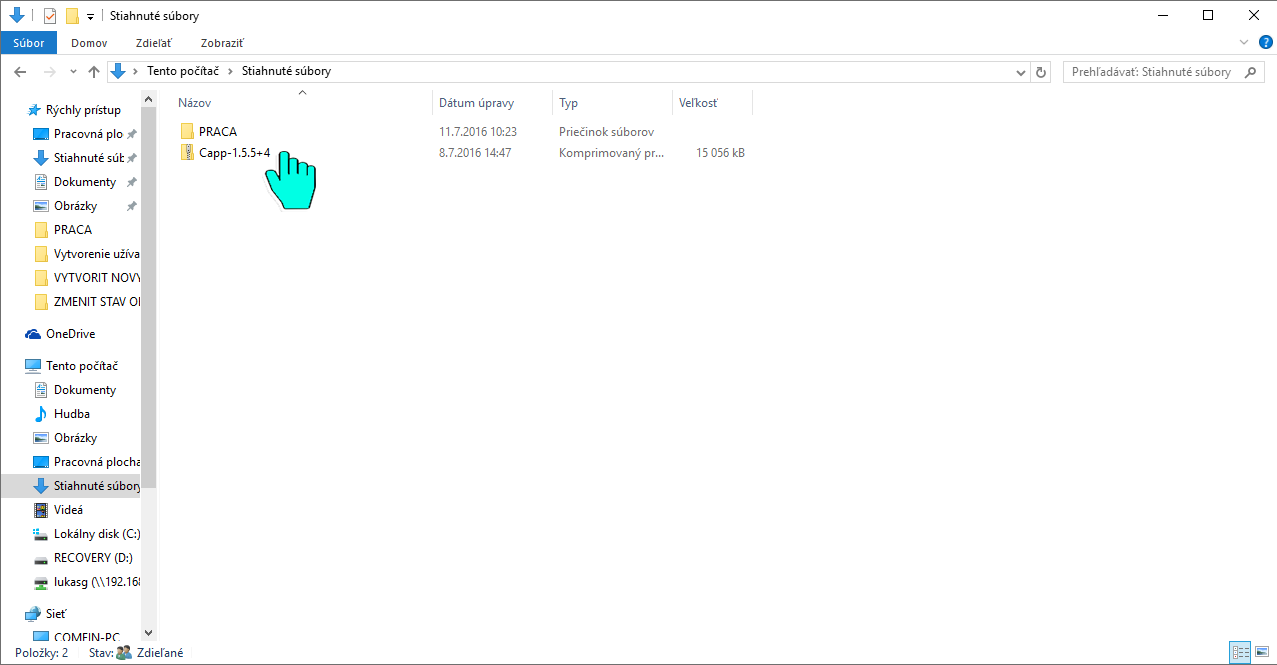Click Tento počítač in the address breadcrumb
This screenshot has width=1277, height=665.
pos(183,72)
